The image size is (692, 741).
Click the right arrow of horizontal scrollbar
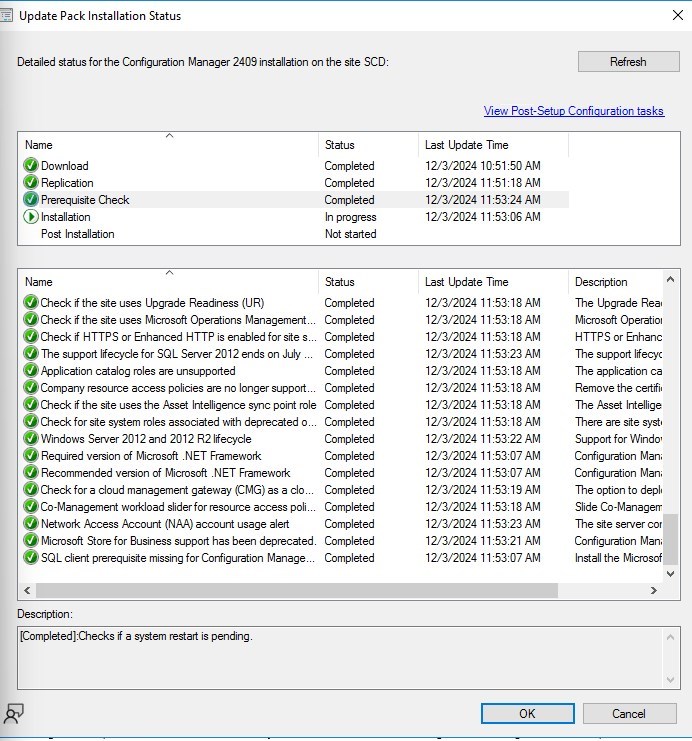pos(654,590)
